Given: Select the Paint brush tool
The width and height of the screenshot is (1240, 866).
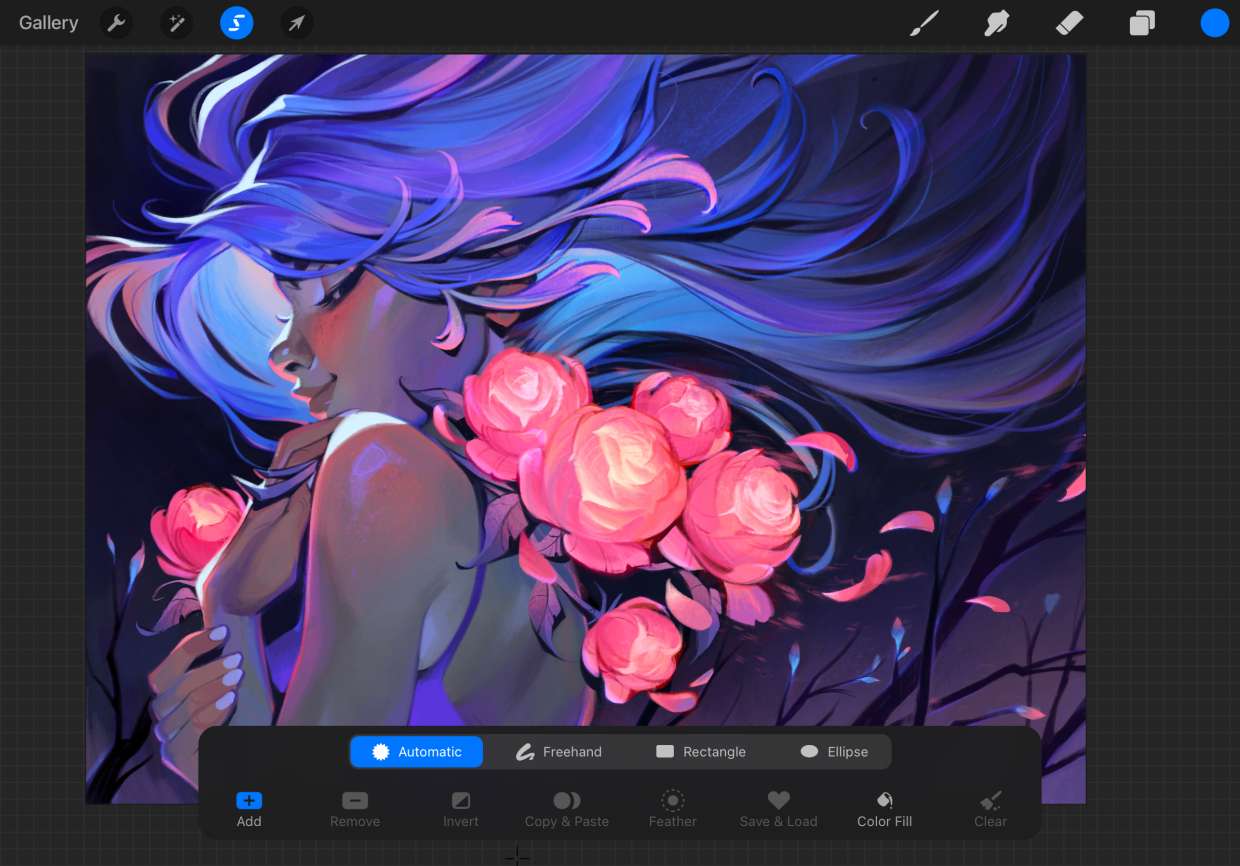Looking at the screenshot, I should (924, 23).
